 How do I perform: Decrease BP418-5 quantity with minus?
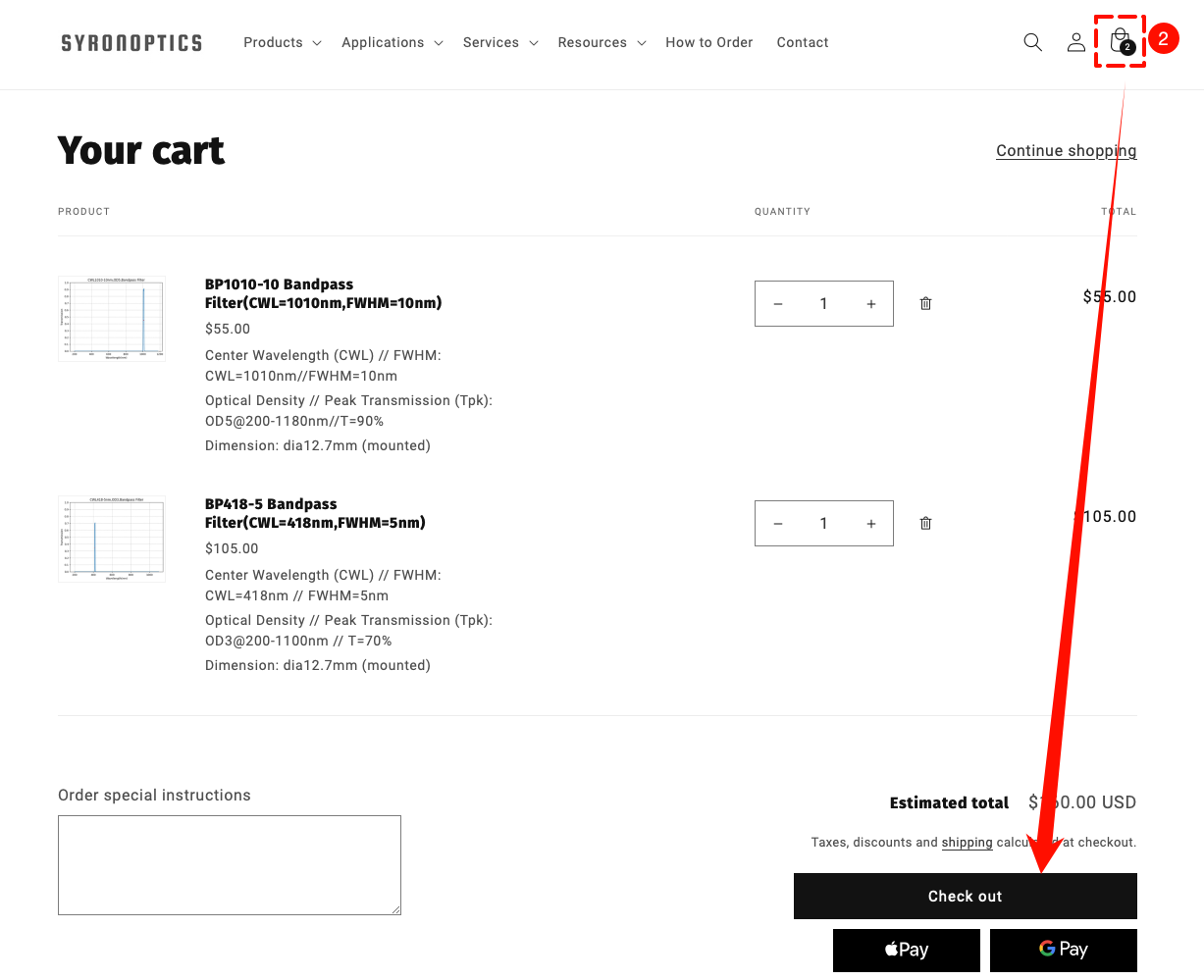pos(778,524)
